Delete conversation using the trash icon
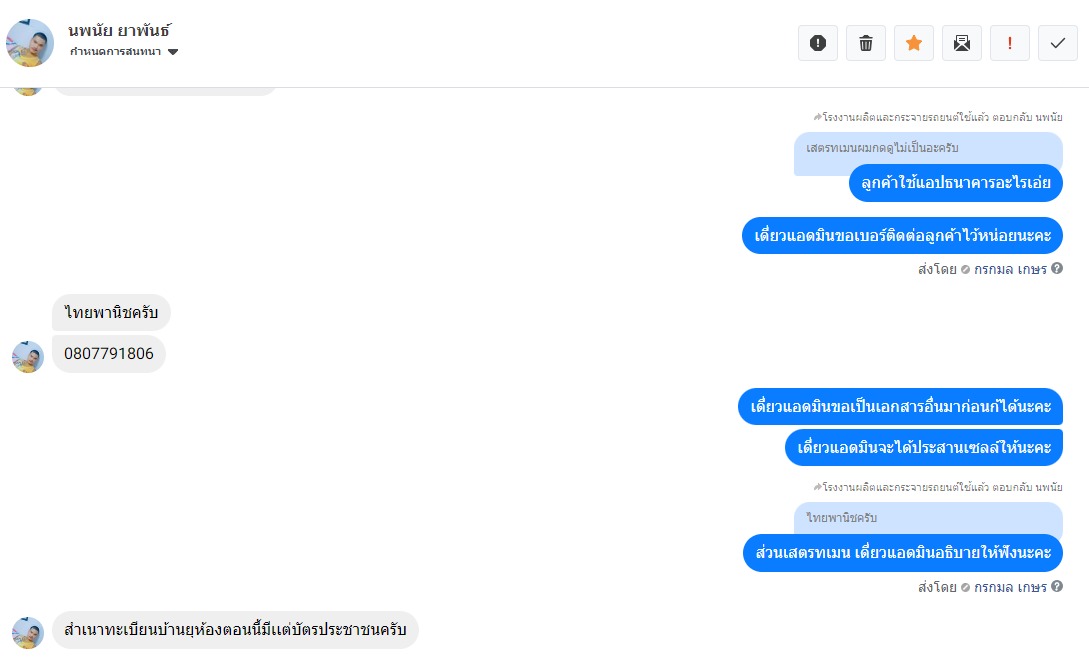The height and width of the screenshot is (662, 1089). click(865, 43)
